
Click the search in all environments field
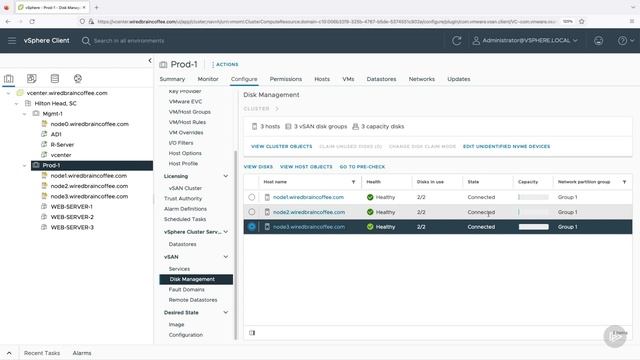129,41
